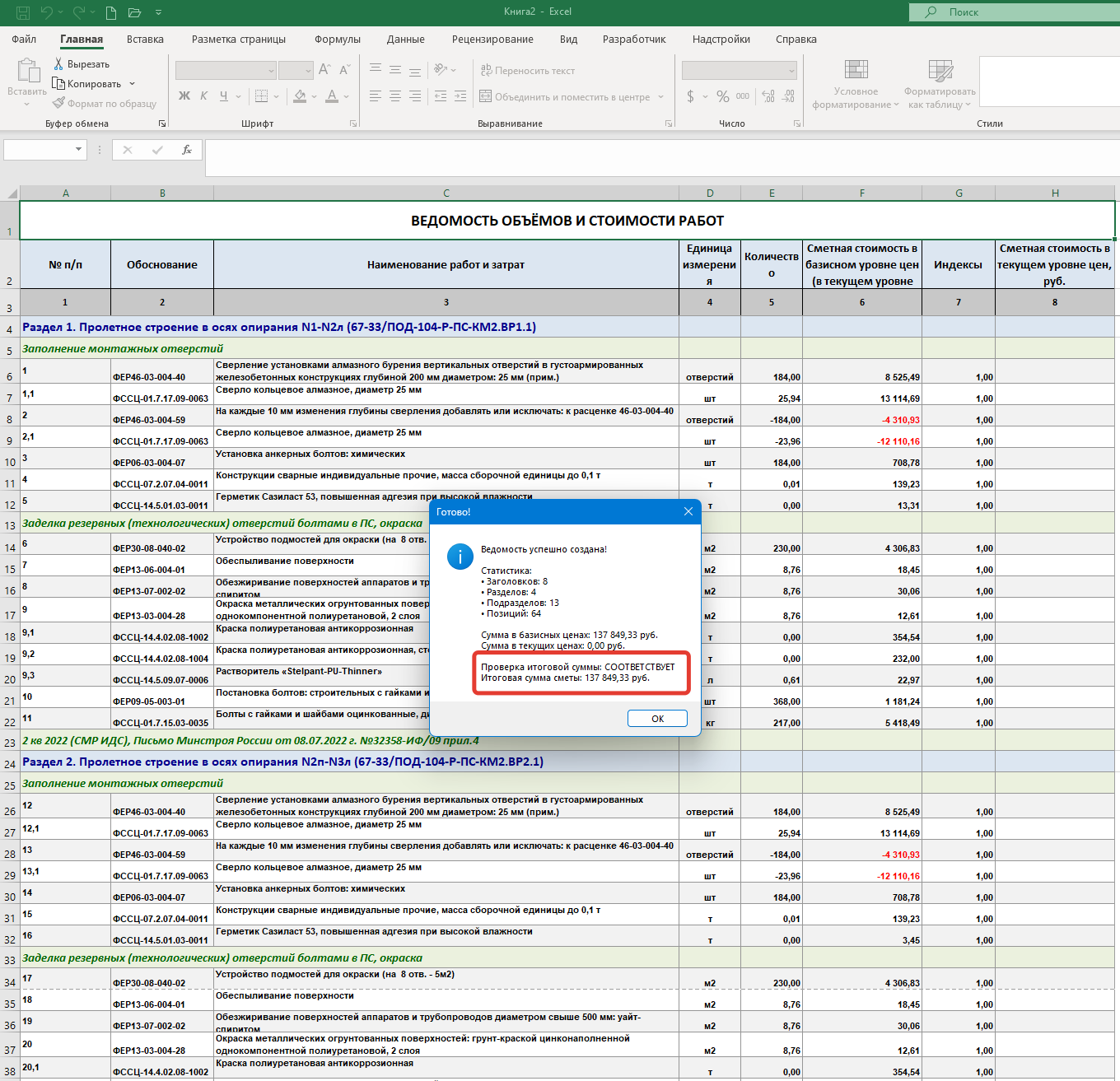Image resolution: width=1120 pixels, height=1081 pixels.
Task: Open the Формулы ribbon tab
Action: [337, 40]
